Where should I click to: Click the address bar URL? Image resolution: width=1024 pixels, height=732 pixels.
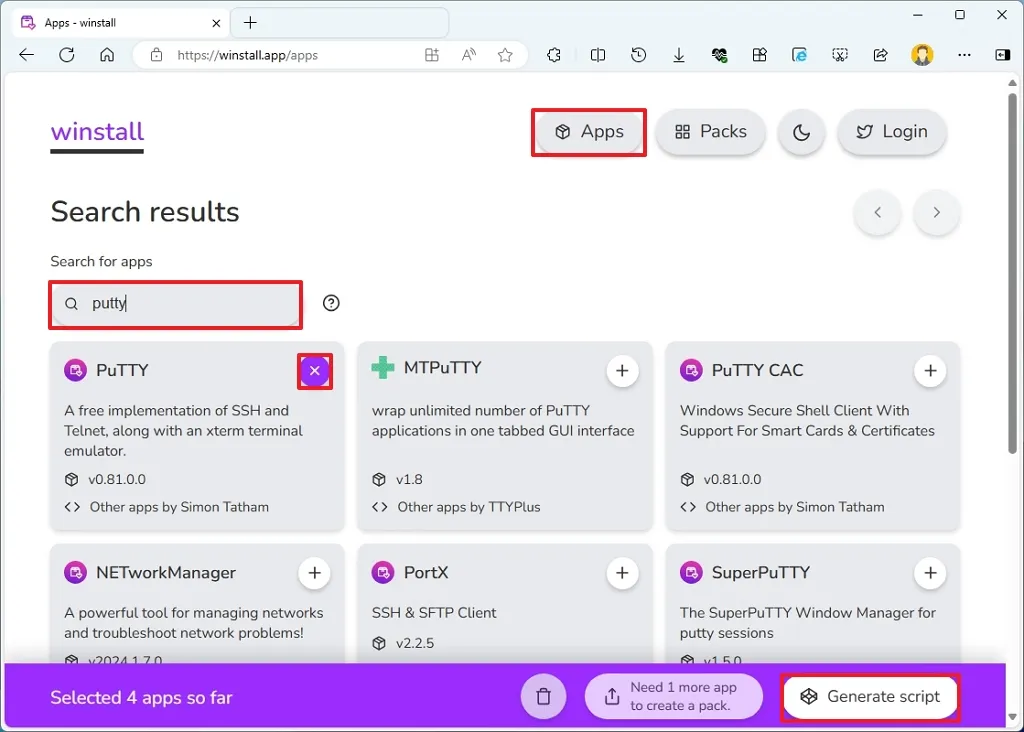pos(248,56)
